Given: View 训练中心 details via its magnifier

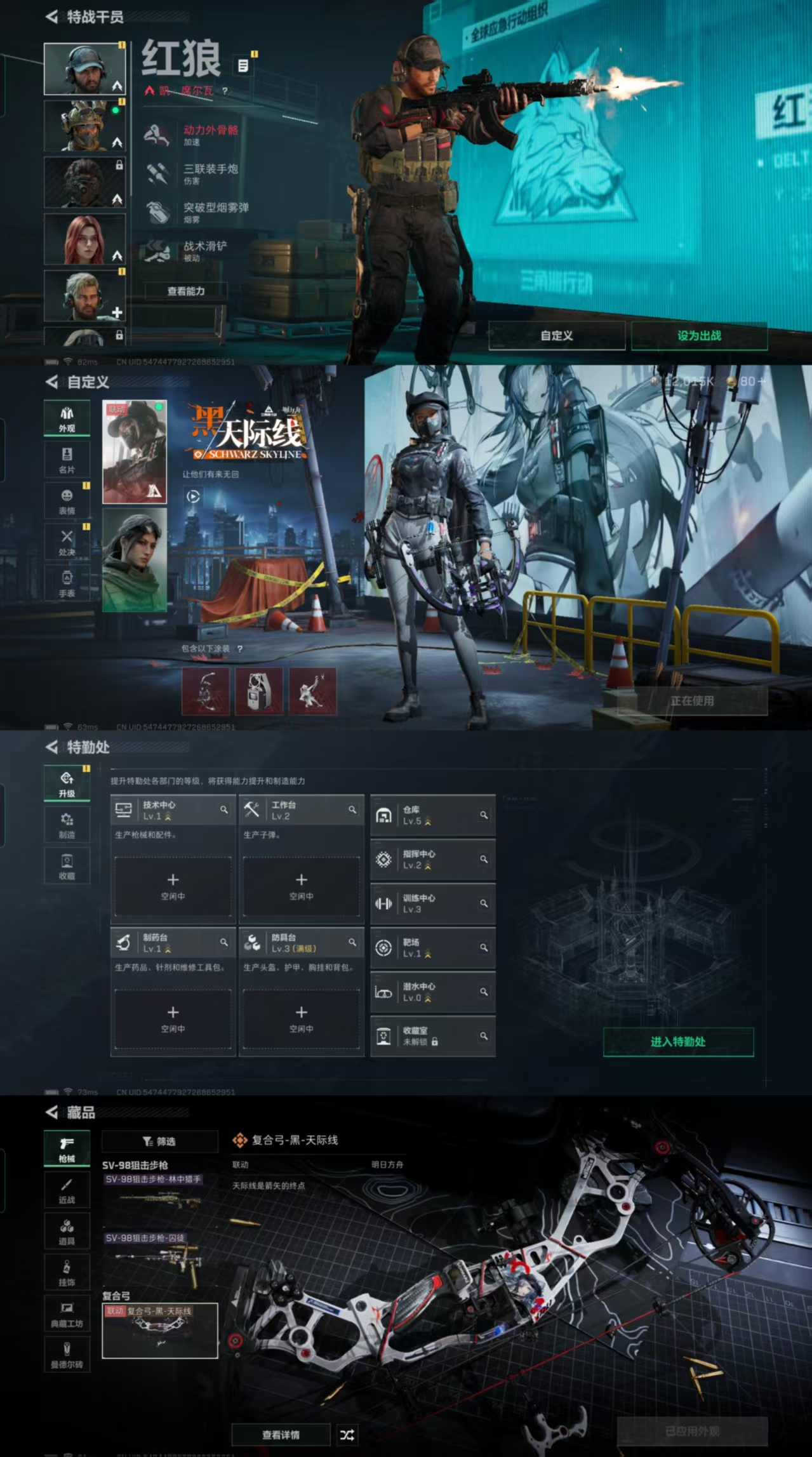Looking at the screenshot, I should (484, 903).
